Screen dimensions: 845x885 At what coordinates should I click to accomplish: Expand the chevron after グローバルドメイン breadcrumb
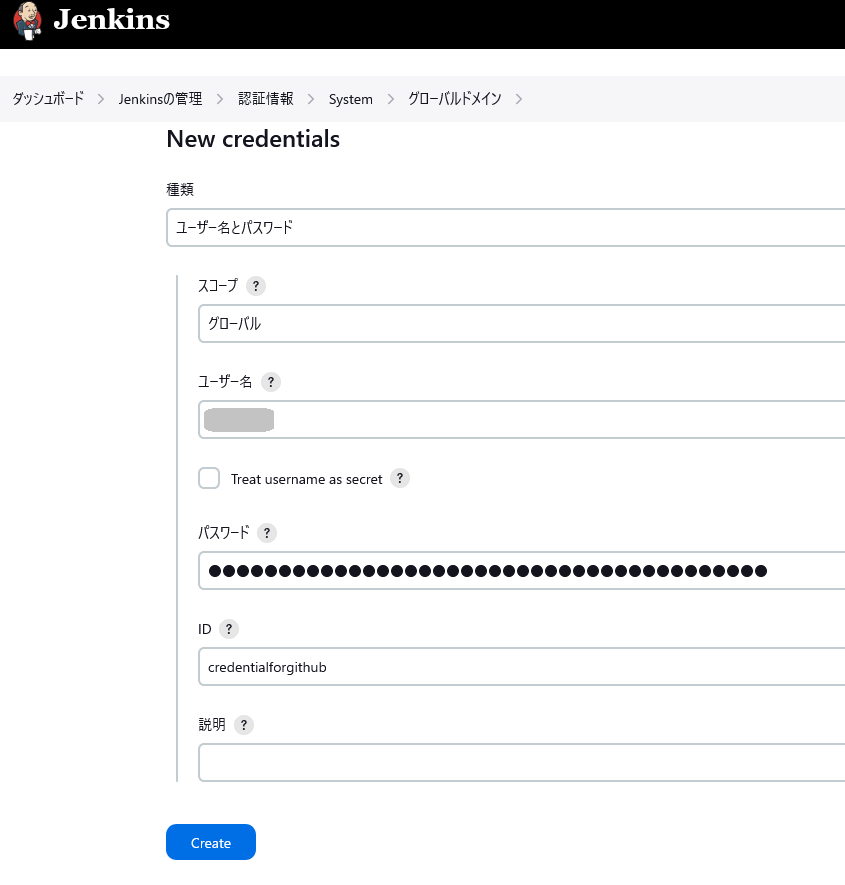click(518, 99)
